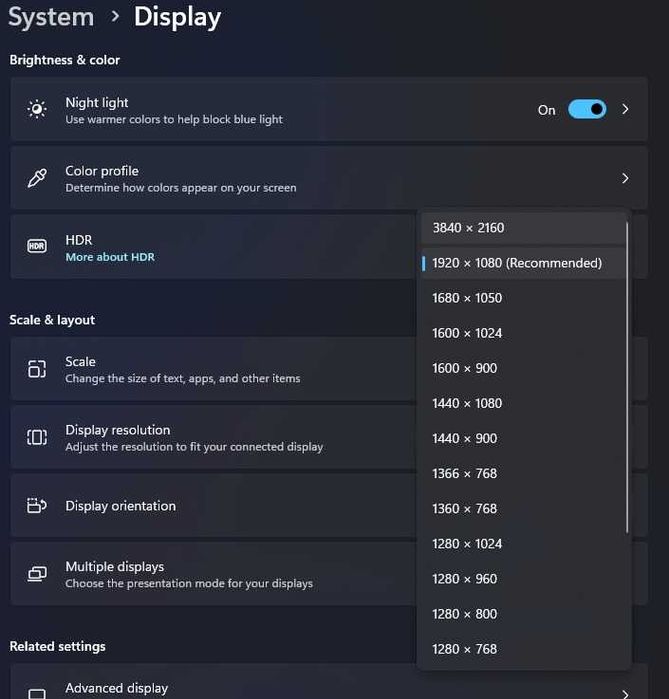The height and width of the screenshot is (699, 669).
Task: Choose 3840 × 2160 resolution
Action: click(x=522, y=228)
